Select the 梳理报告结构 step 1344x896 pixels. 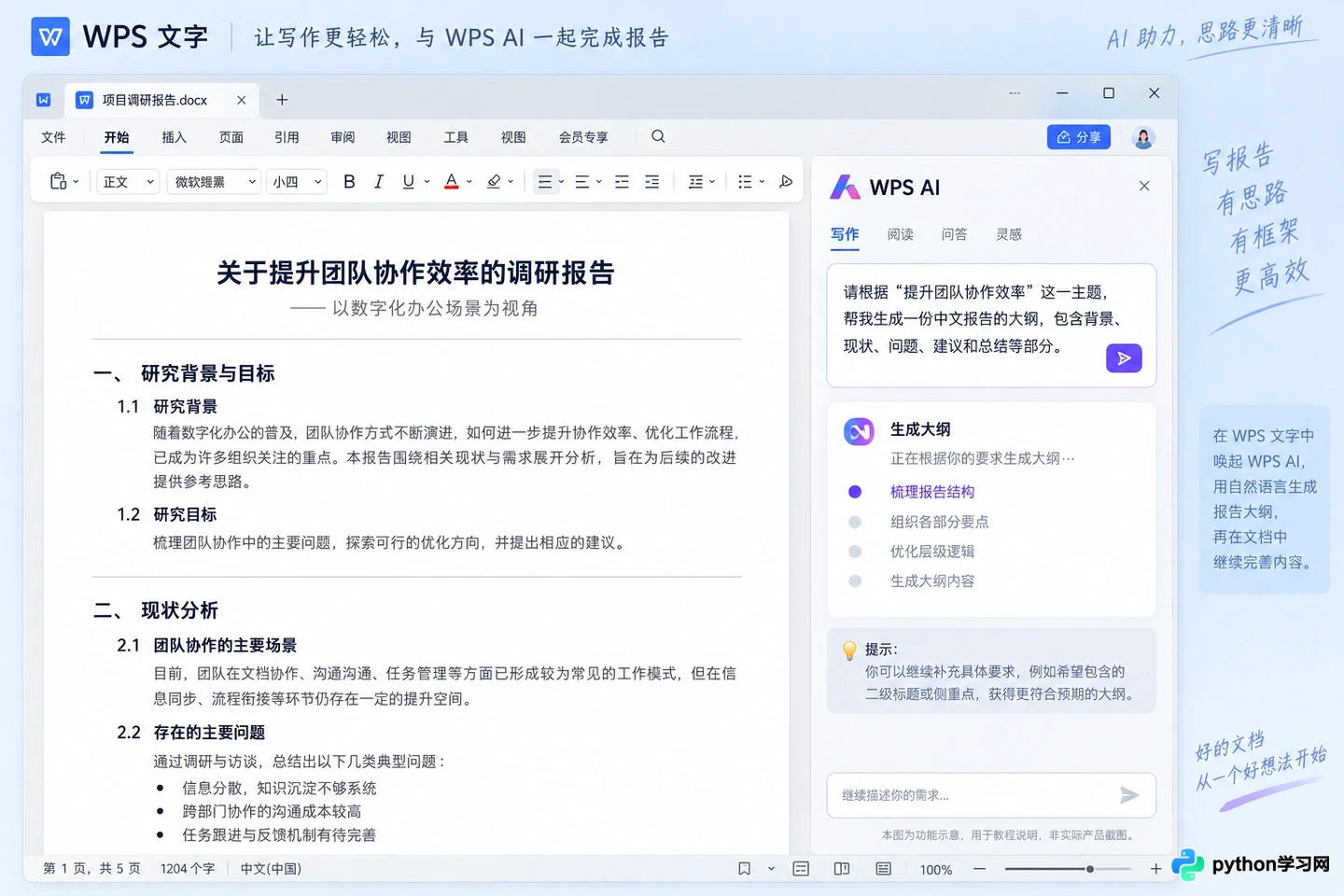931,492
